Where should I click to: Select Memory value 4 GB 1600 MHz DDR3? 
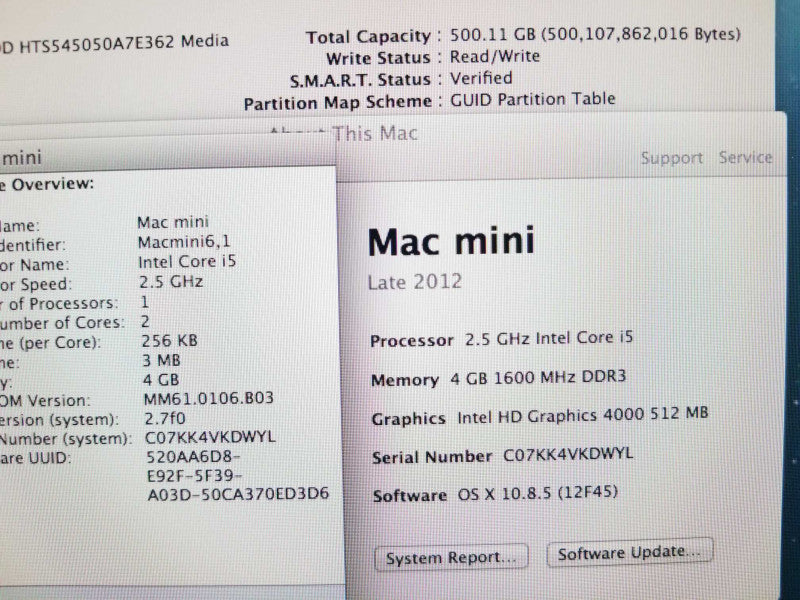[538, 378]
